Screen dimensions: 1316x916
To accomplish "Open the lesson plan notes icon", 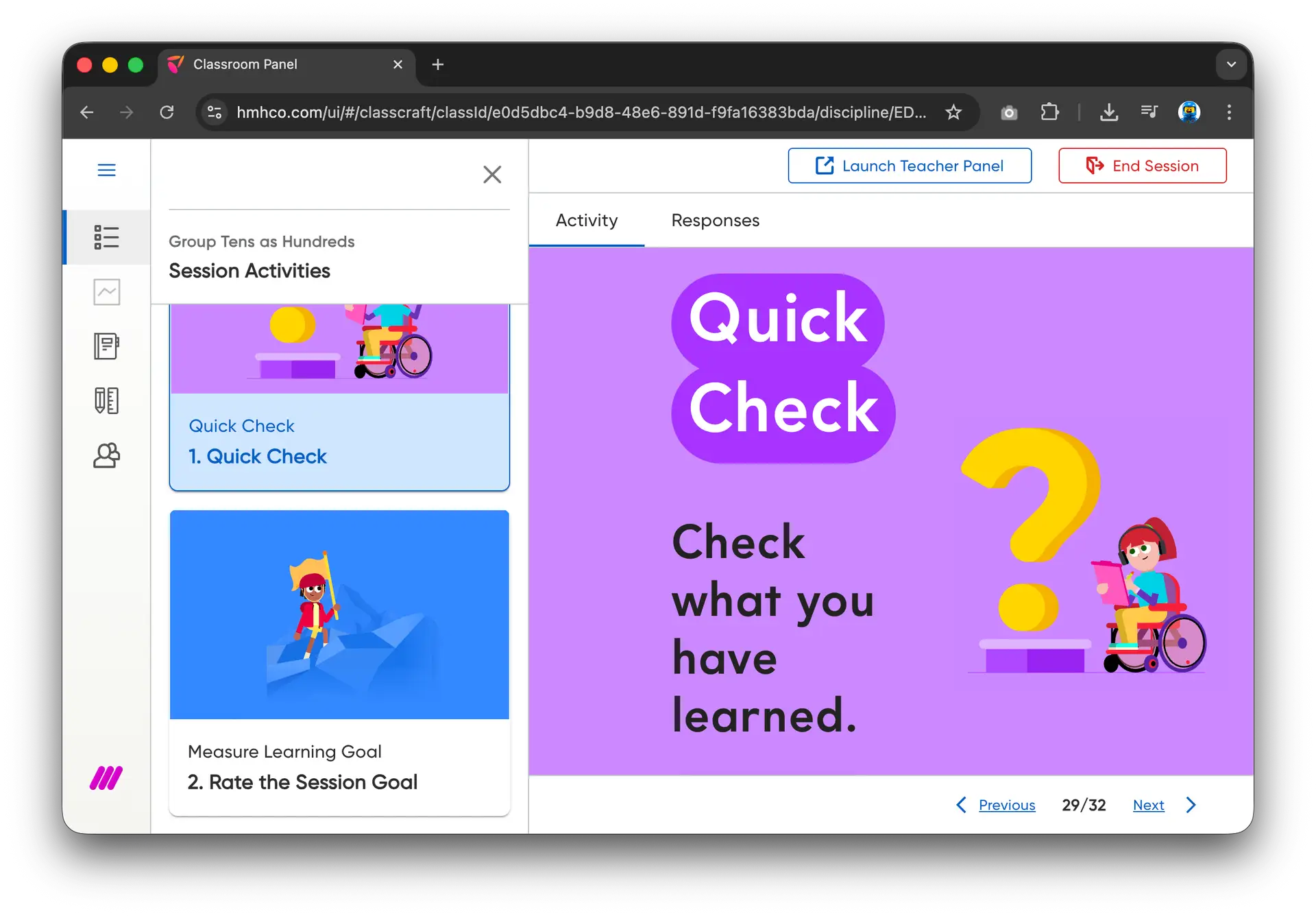I will 106,346.
